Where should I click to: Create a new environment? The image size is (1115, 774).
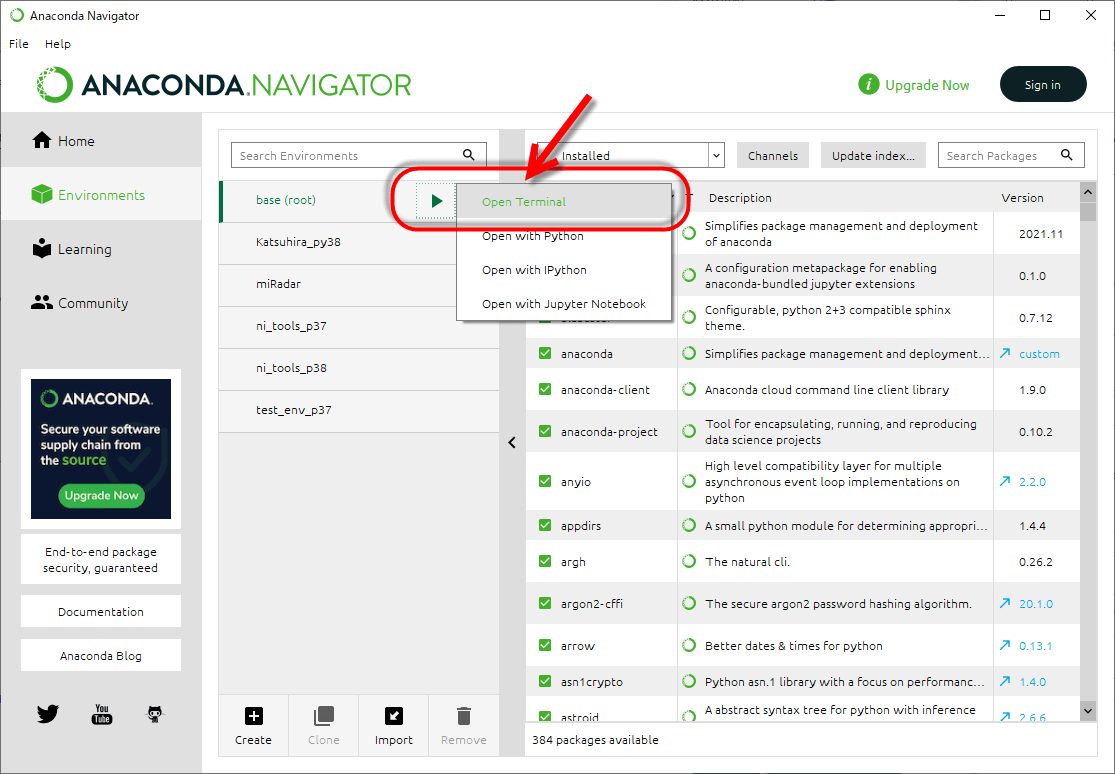coord(253,726)
